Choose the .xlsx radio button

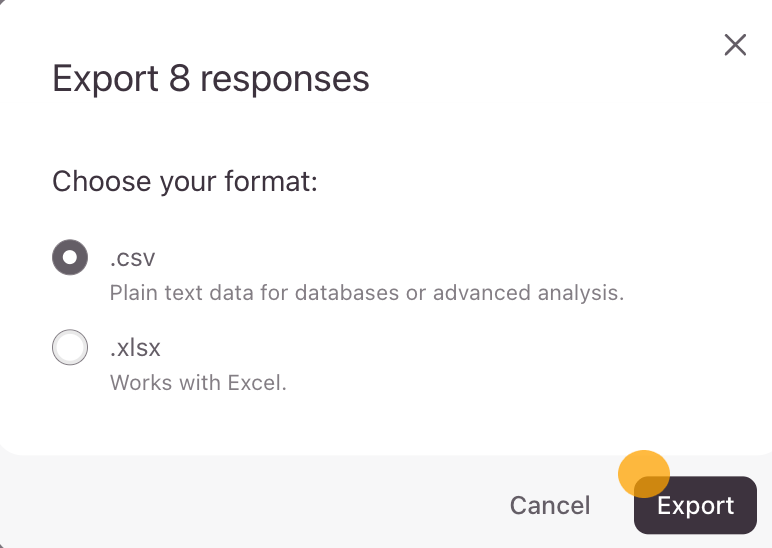point(69,348)
